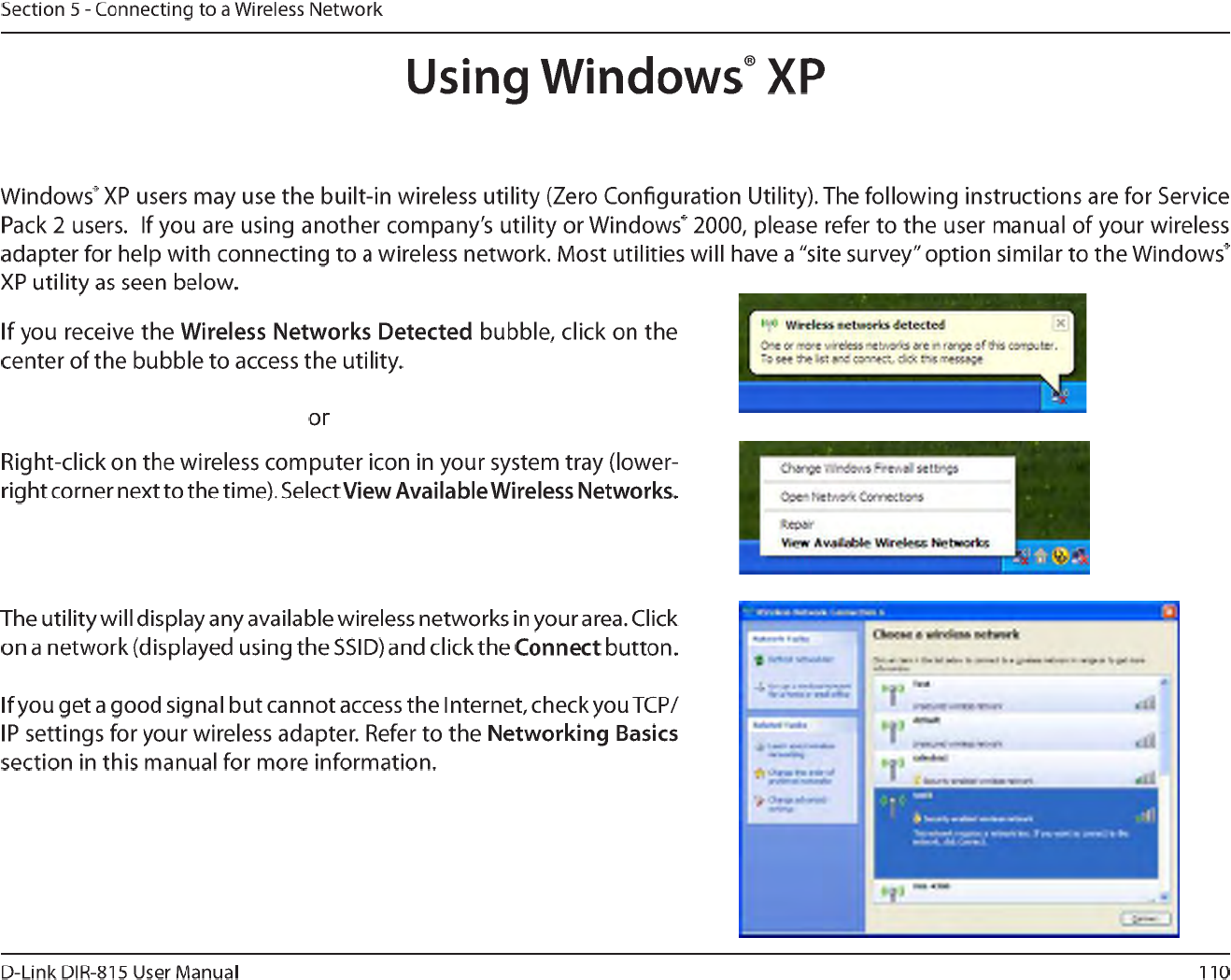Click the network list scroll up arrow
Screen dimensions: 1231x980
point(1164,684)
